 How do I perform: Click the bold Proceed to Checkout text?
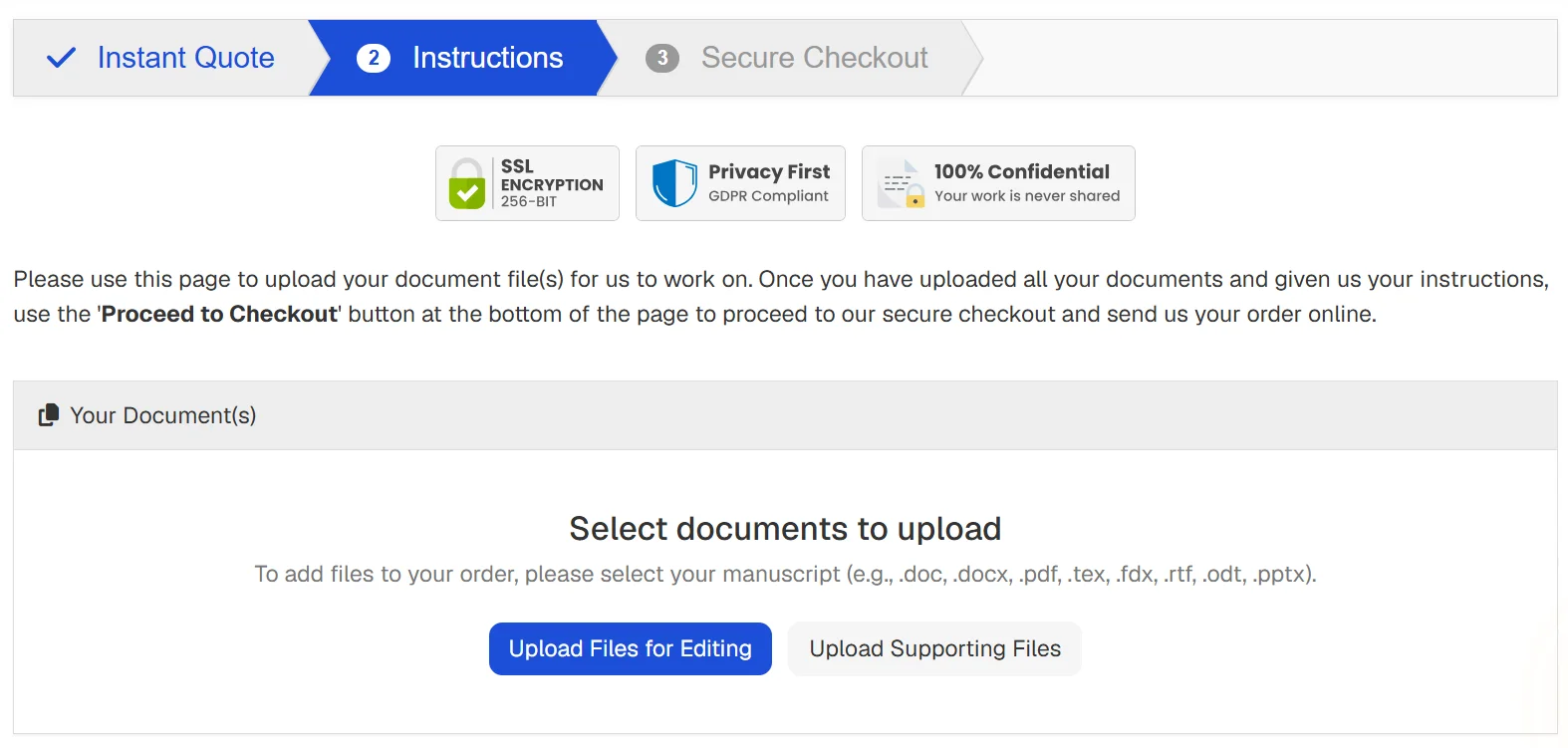point(219,314)
